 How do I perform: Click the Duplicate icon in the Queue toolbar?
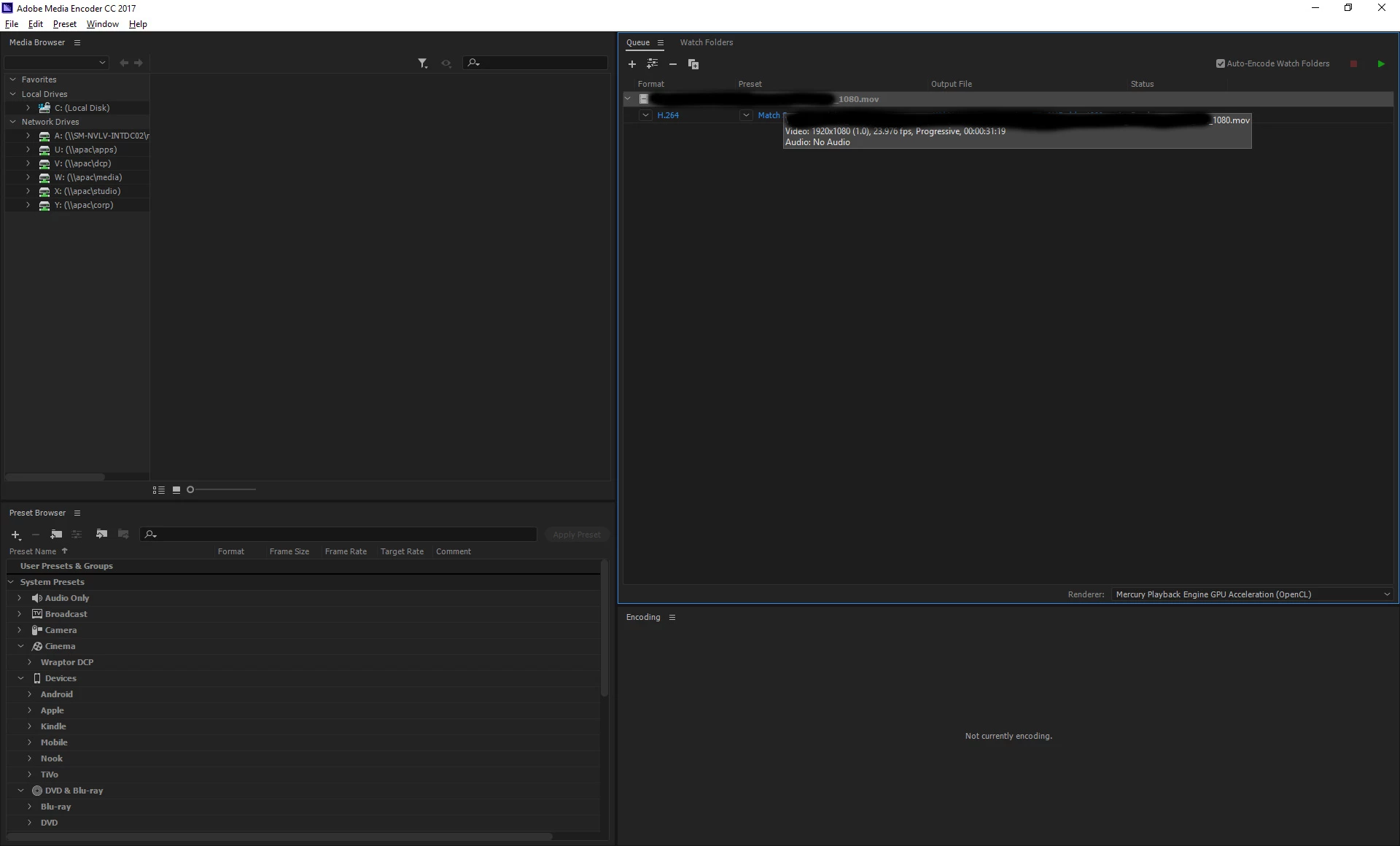pyautogui.click(x=693, y=64)
